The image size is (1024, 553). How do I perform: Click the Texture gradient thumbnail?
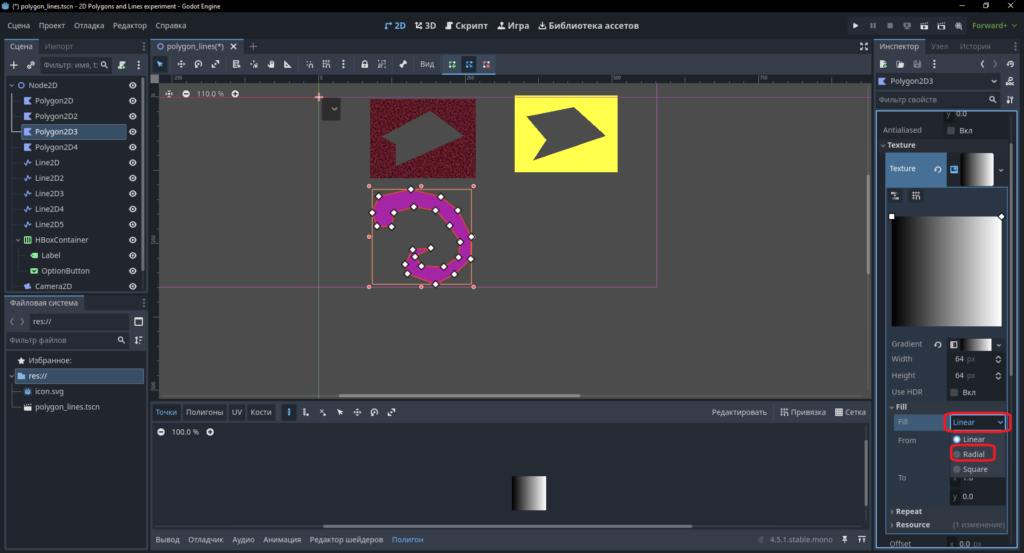point(977,170)
